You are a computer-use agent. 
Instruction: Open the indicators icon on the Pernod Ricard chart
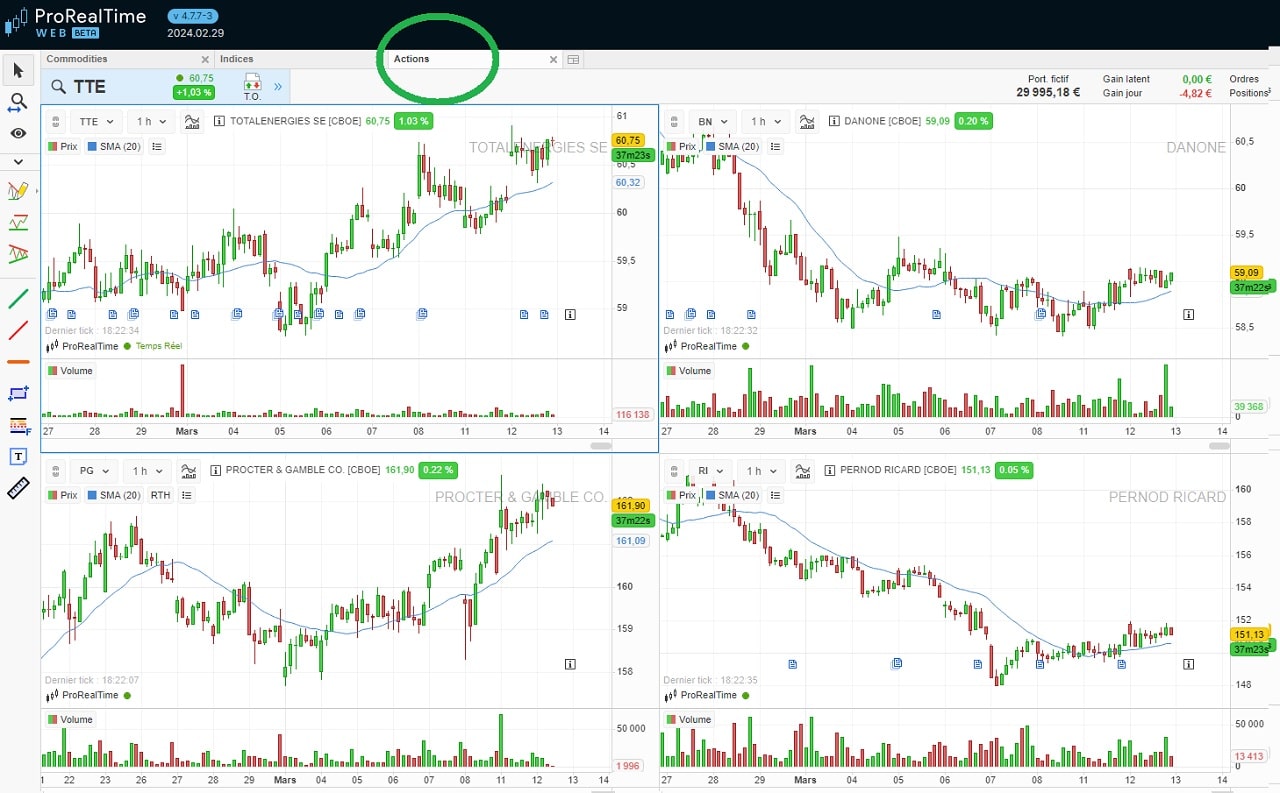click(802, 470)
